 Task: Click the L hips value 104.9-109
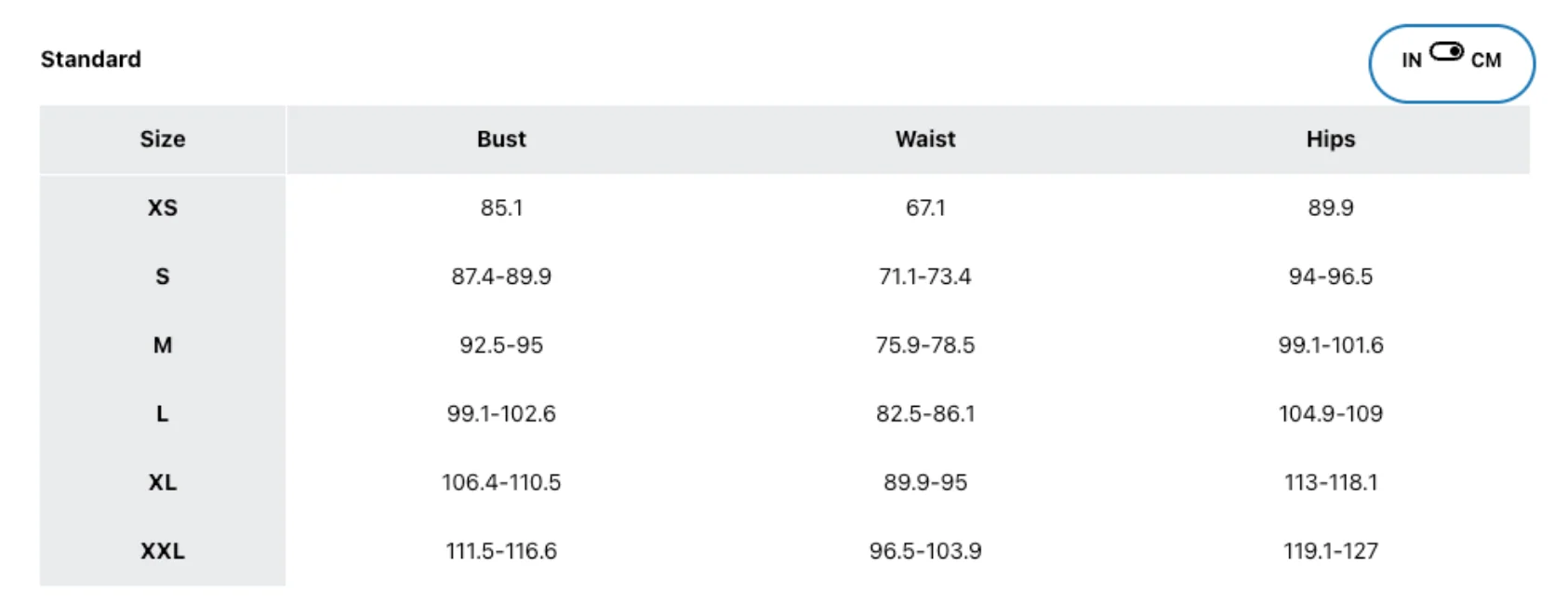point(1331,414)
